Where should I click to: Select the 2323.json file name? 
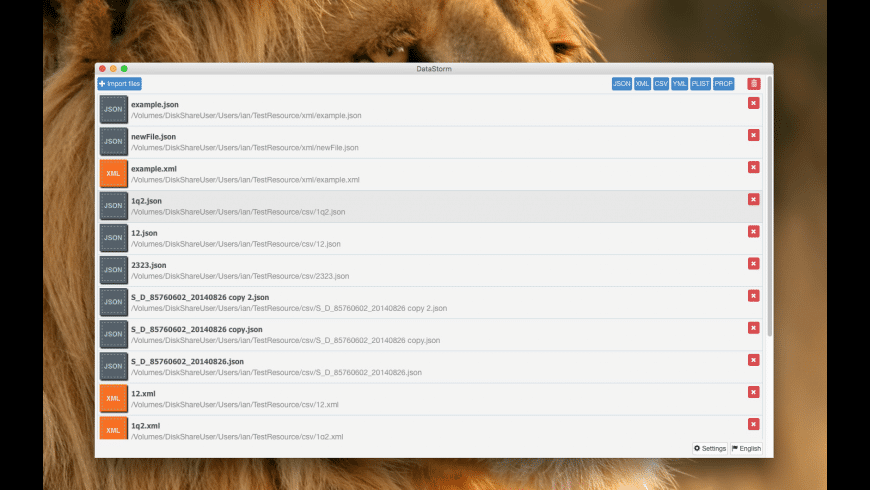149,265
